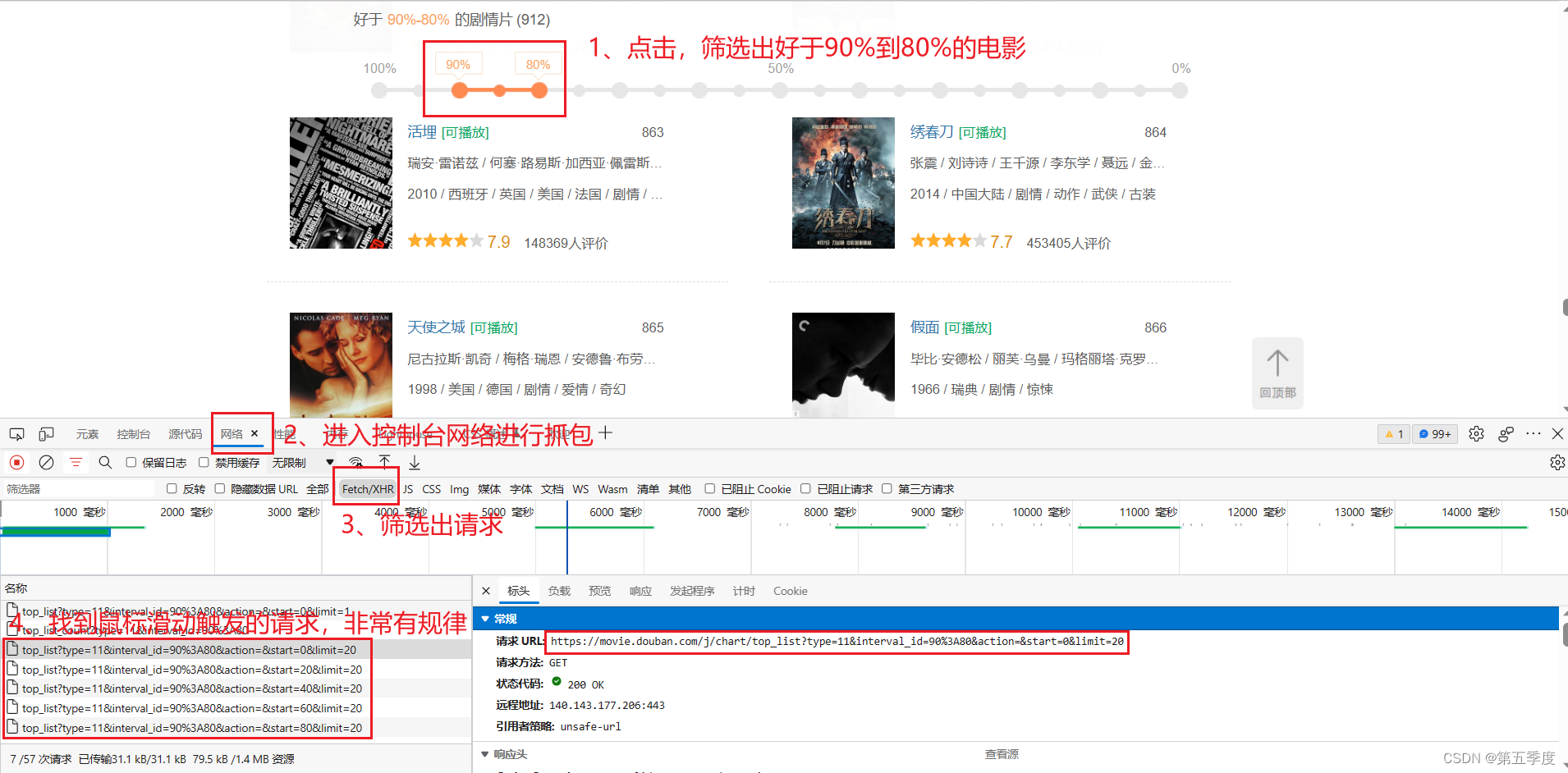Enable the 保留日志 checkbox
Viewport: 1568px width, 773px height.
(131, 462)
